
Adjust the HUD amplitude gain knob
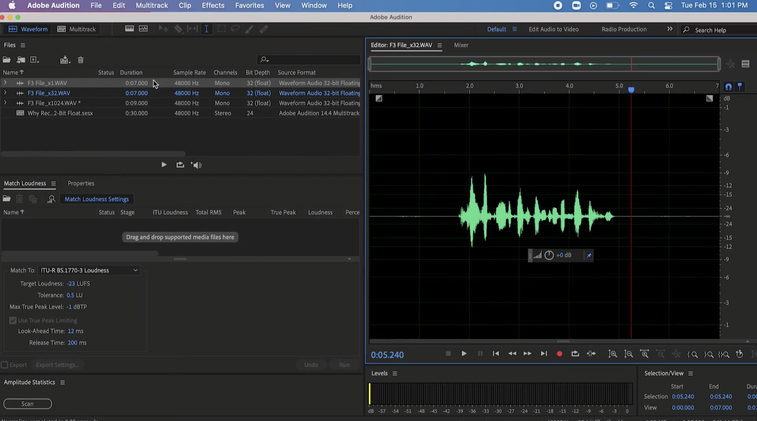click(x=549, y=255)
